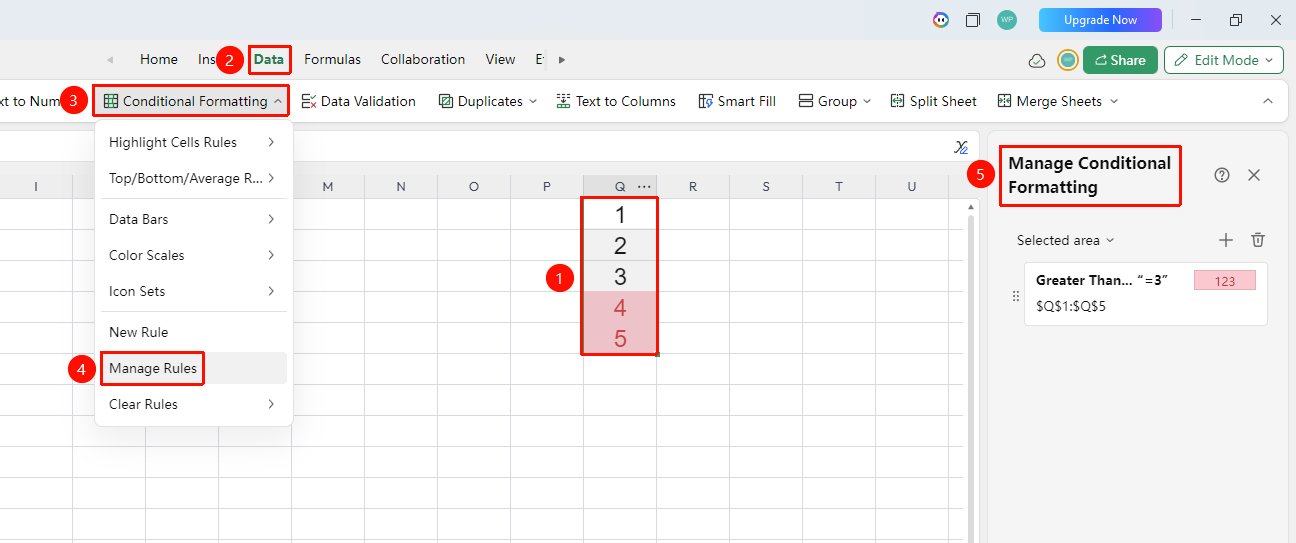1296x543 pixels.
Task: Select column U header
Action: tap(911, 186)
